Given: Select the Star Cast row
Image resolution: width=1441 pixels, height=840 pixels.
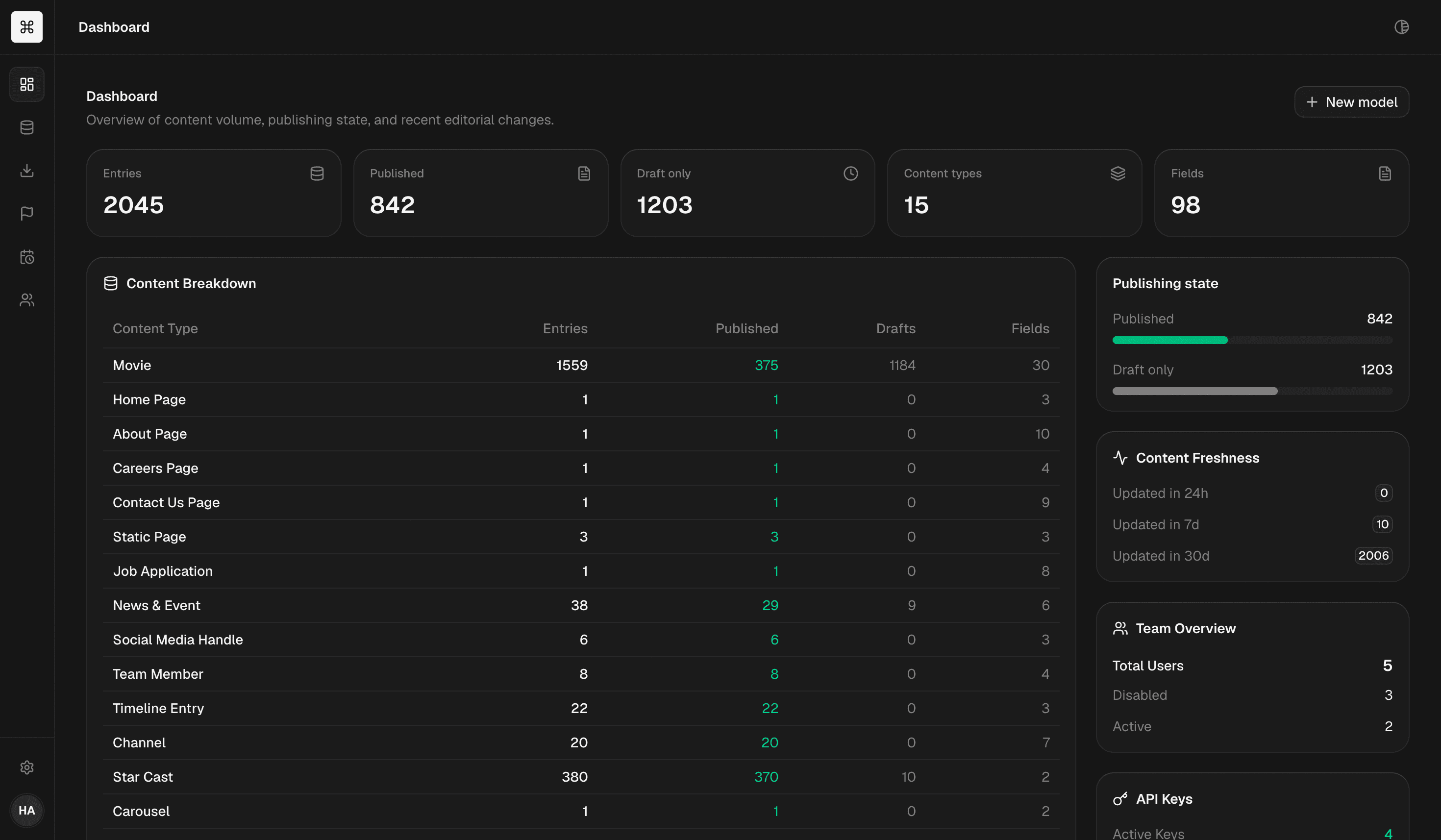Looking at the screenshot, I should coord(581,777).
